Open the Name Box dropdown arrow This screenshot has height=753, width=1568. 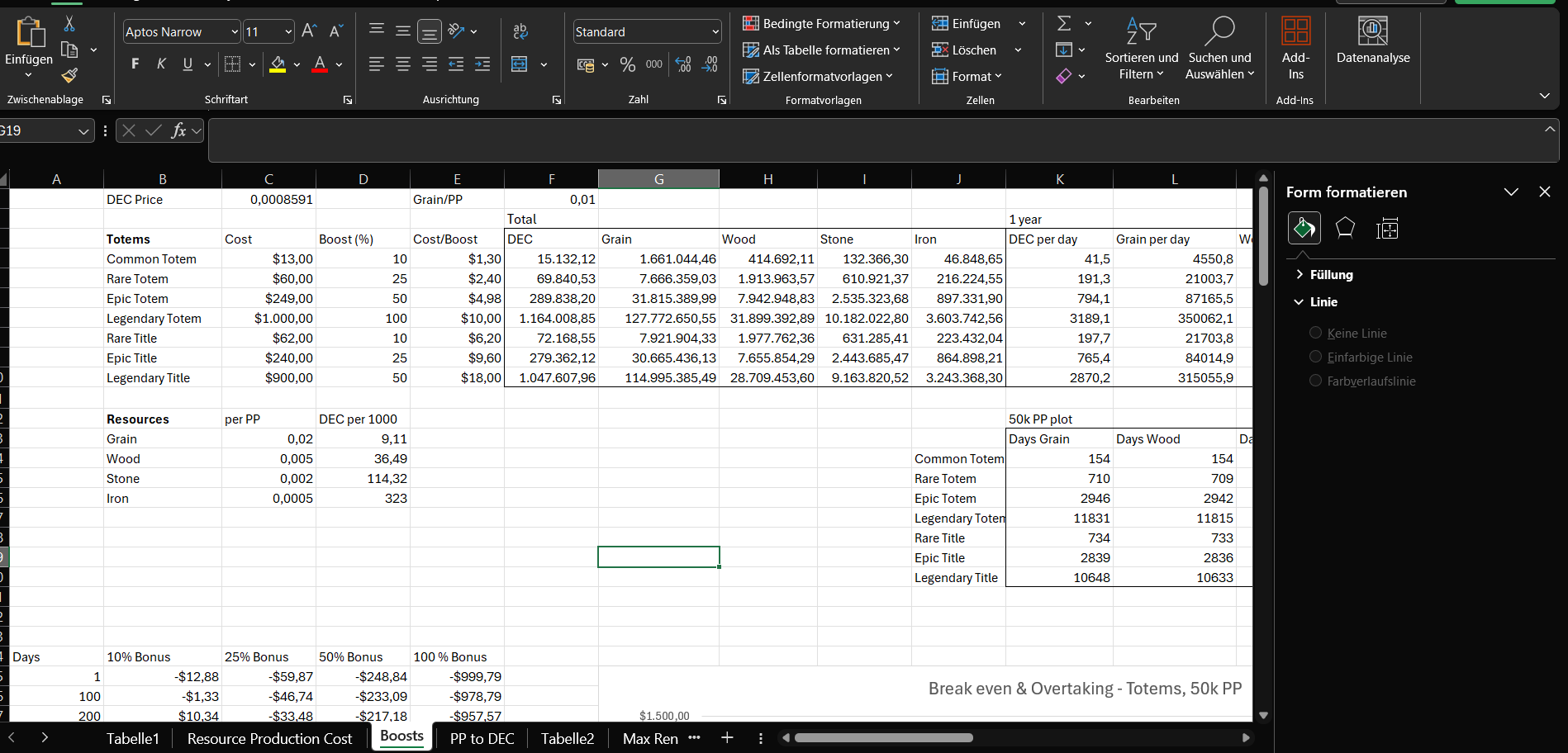click(x=83, y=130)
